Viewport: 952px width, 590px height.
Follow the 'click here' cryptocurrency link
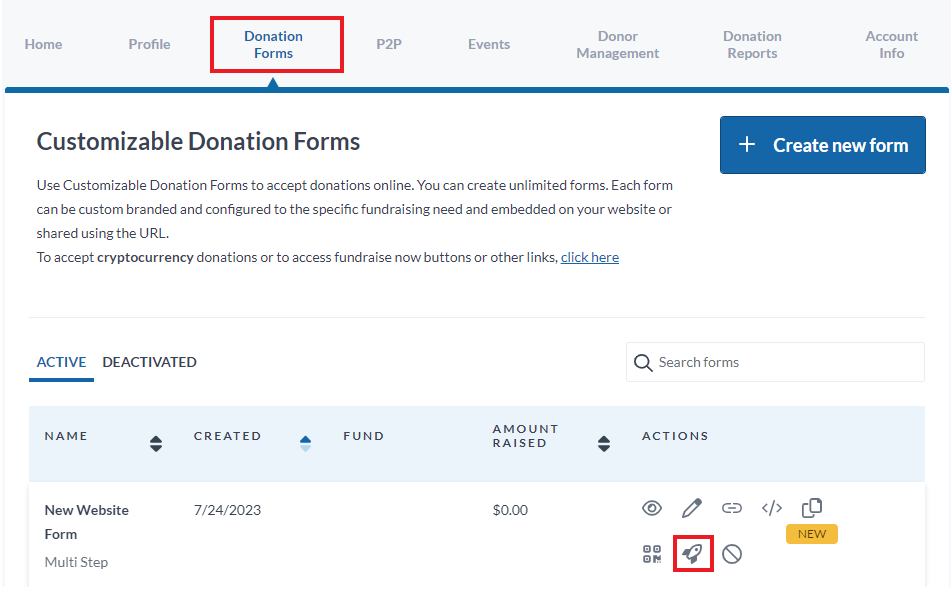[590, 257]
